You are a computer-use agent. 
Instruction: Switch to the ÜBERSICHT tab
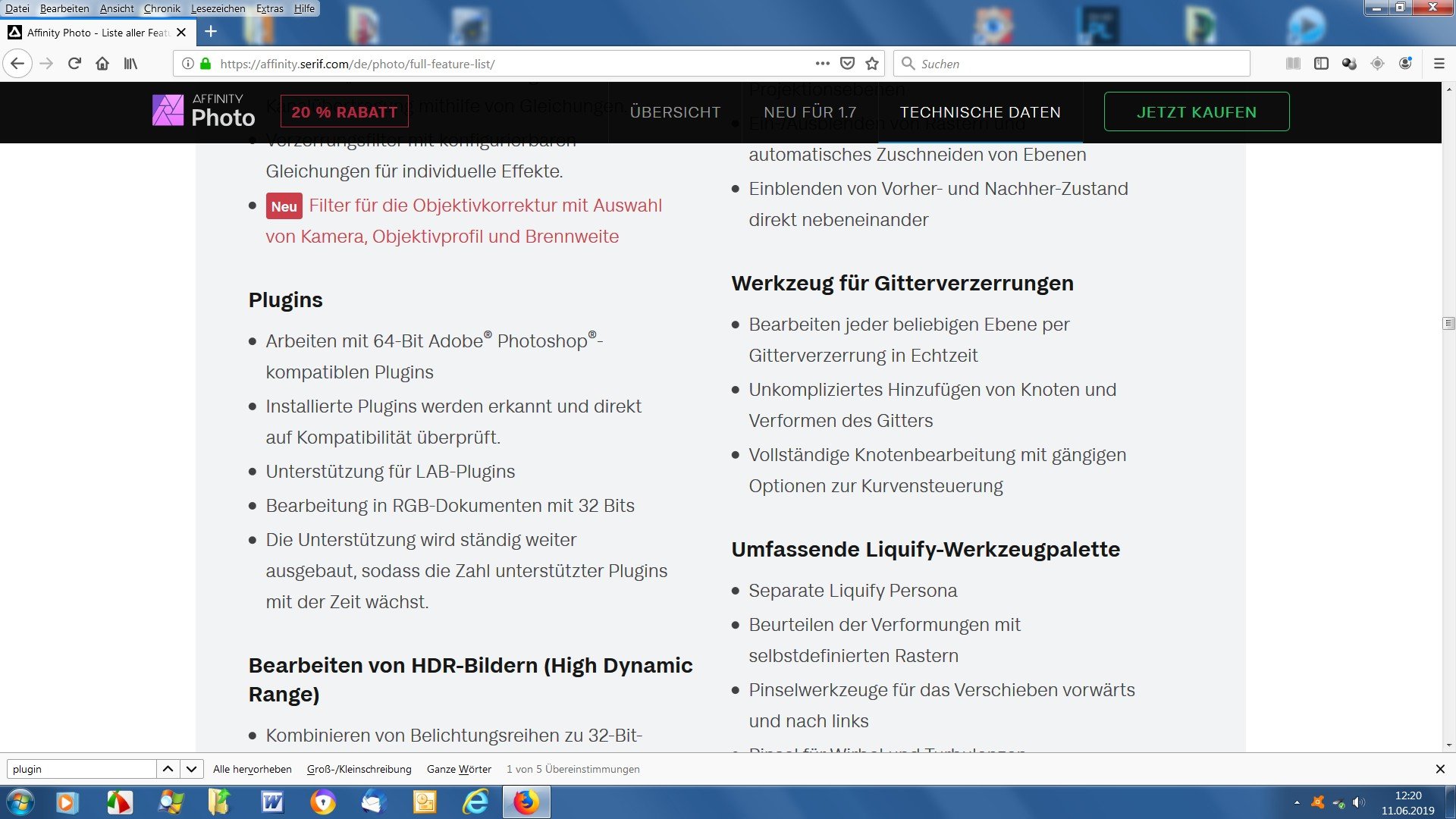675,112
